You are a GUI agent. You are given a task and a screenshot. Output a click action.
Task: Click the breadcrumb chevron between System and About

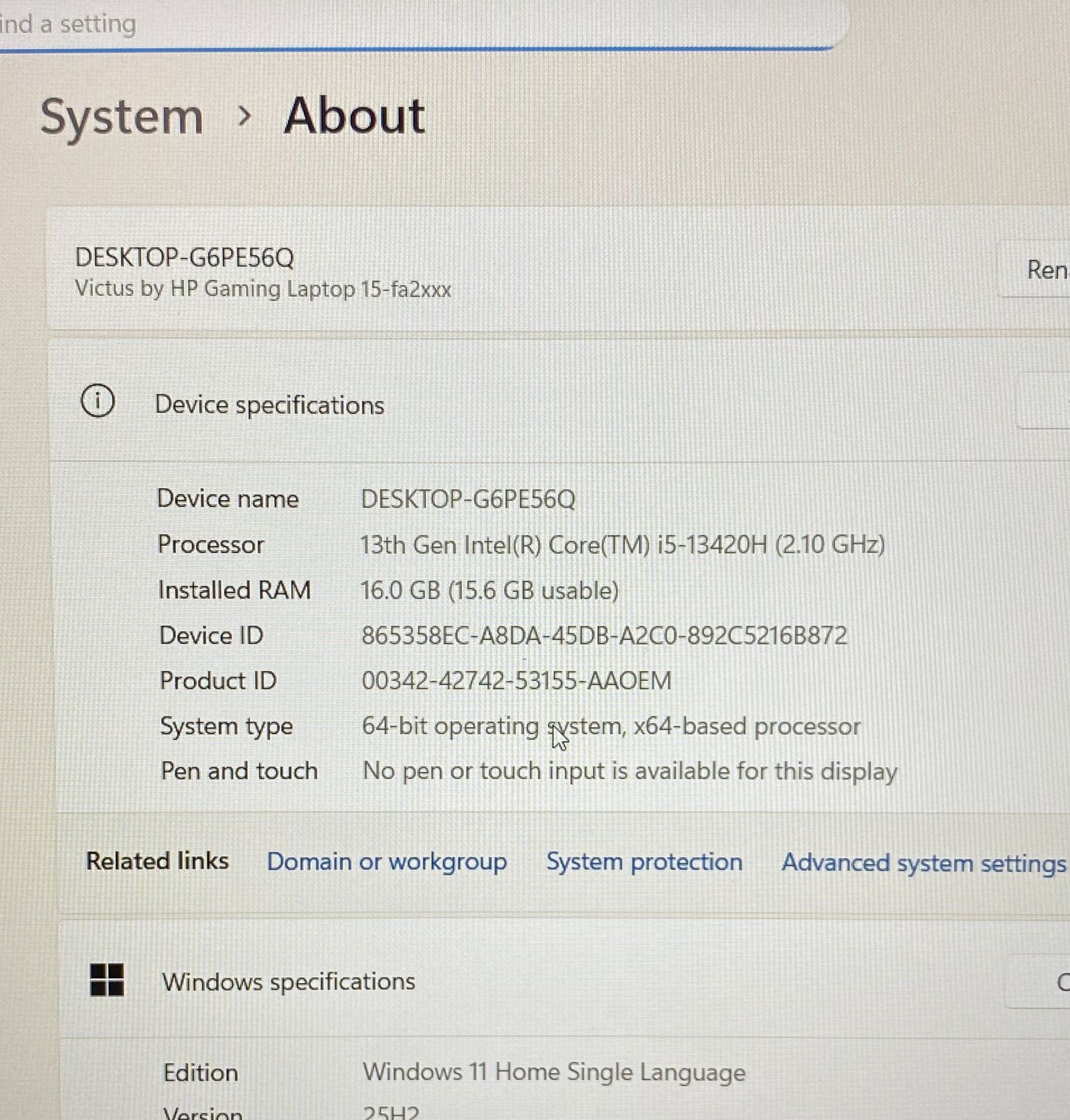tap(244, 116)
